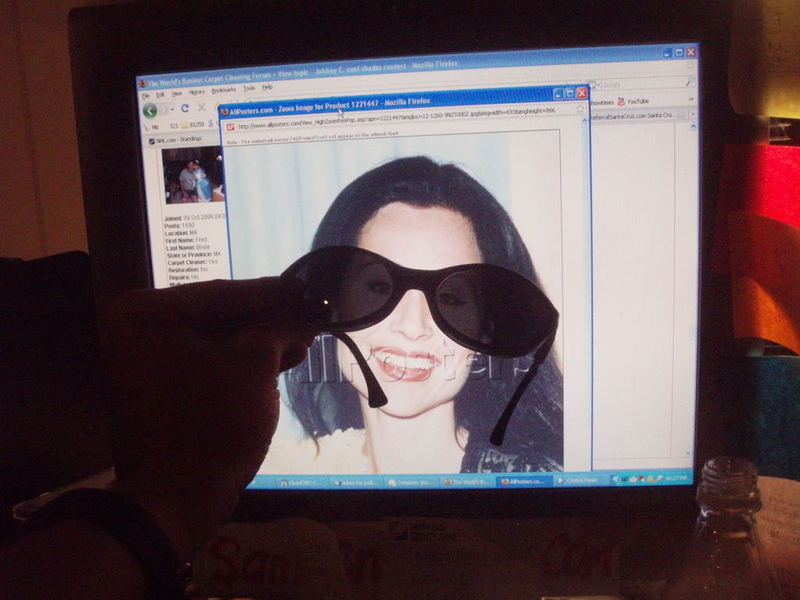
Task: Click the AllPosters favicon in popup address bar
Action: 230,127
